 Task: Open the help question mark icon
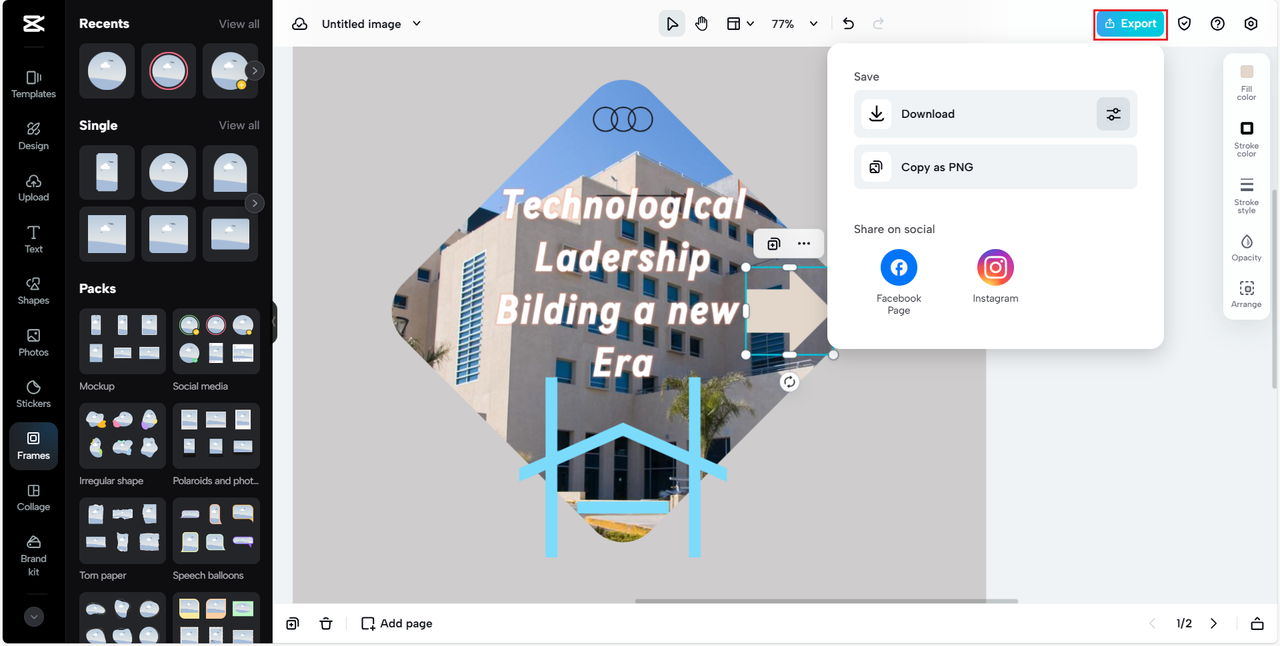1217,24
